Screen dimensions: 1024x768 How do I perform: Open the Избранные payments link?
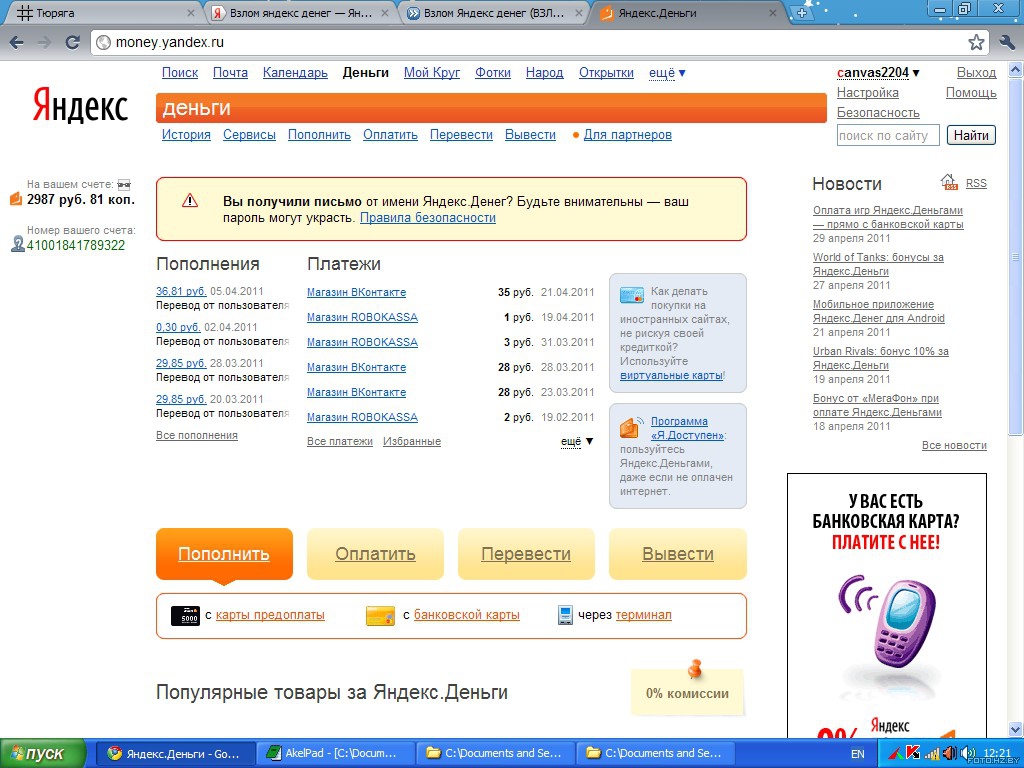click(412, 441)
